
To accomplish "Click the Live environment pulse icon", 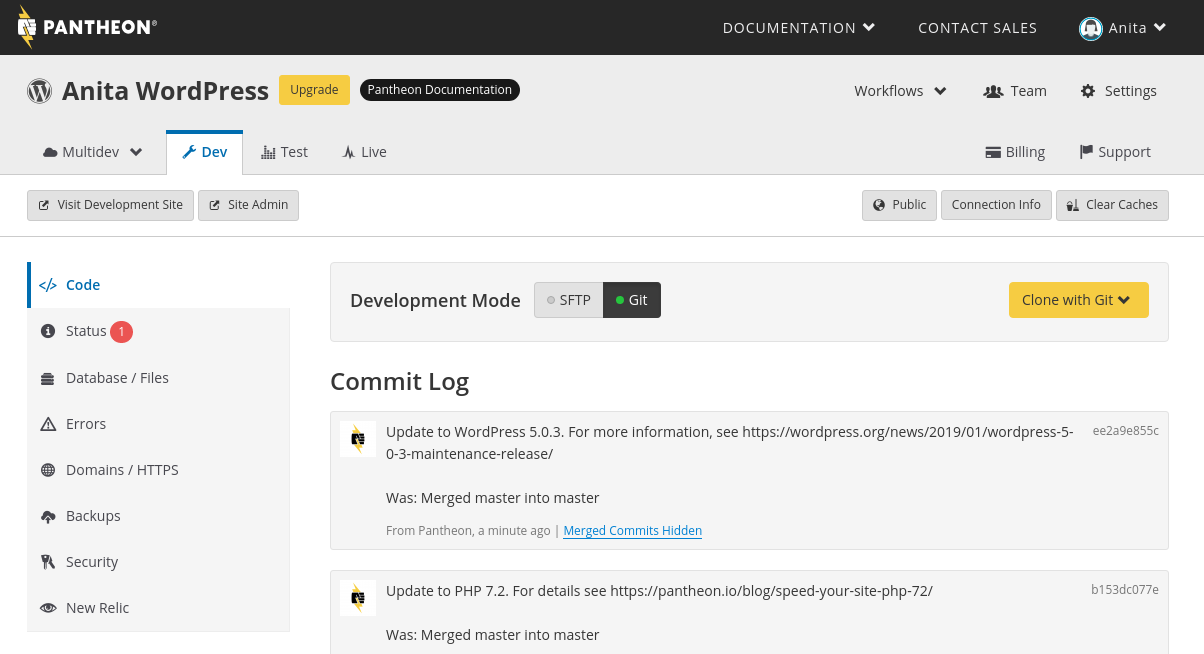I will pos(348,152).
